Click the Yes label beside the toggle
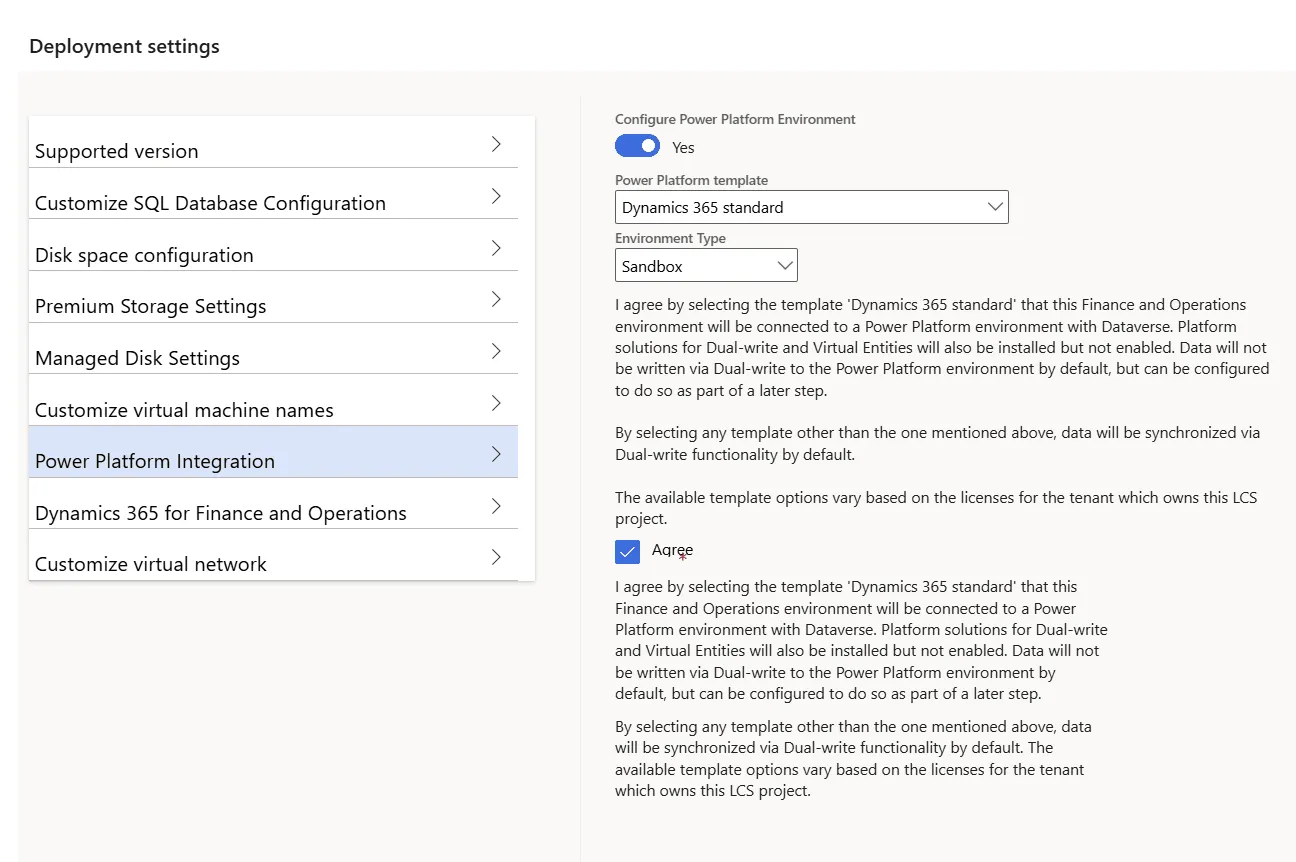 click(x=683, y=147)
